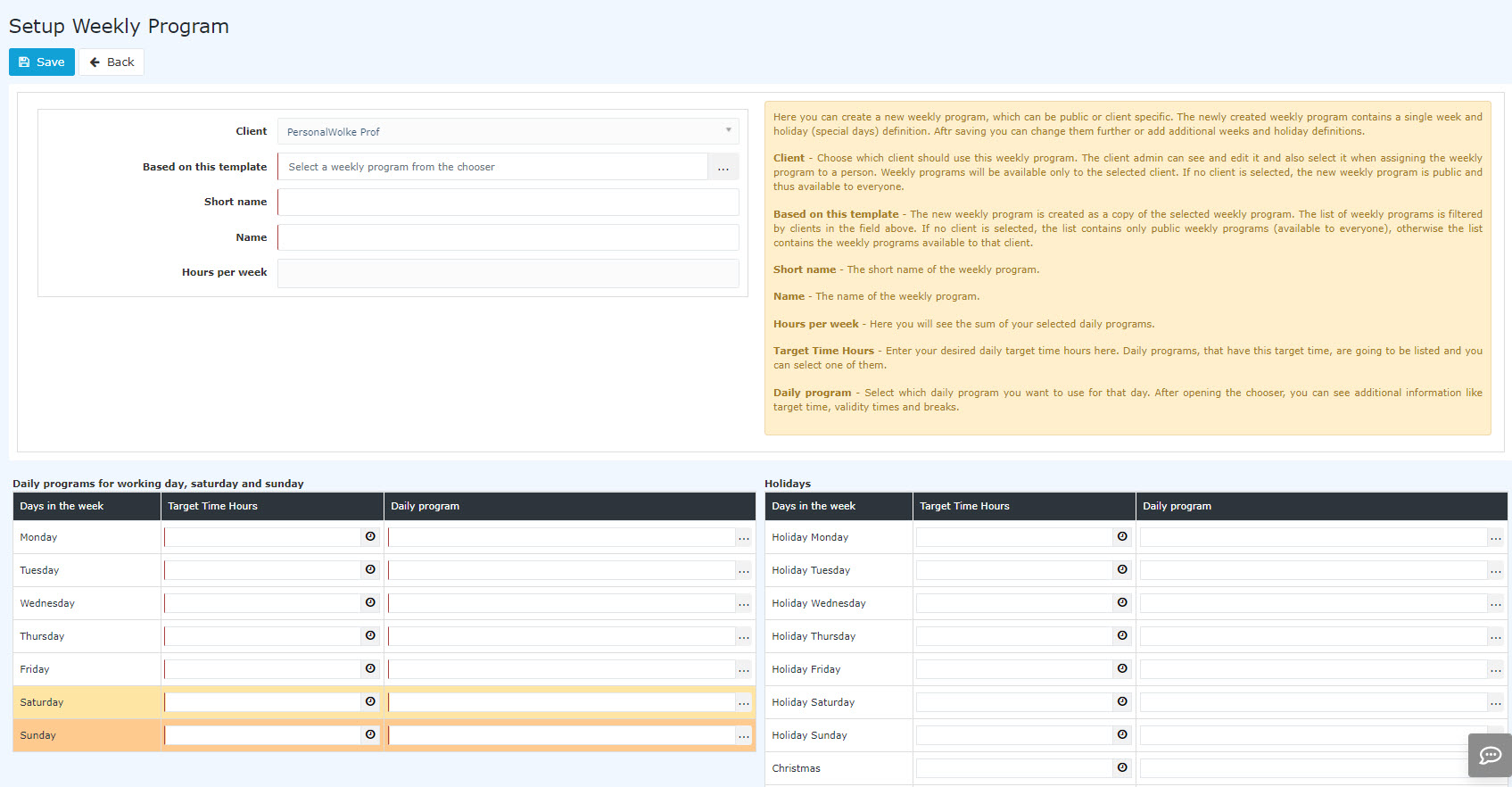Open daily program chooser for Monday
This screenshot has height=787, width=1512.
[744, 537]
